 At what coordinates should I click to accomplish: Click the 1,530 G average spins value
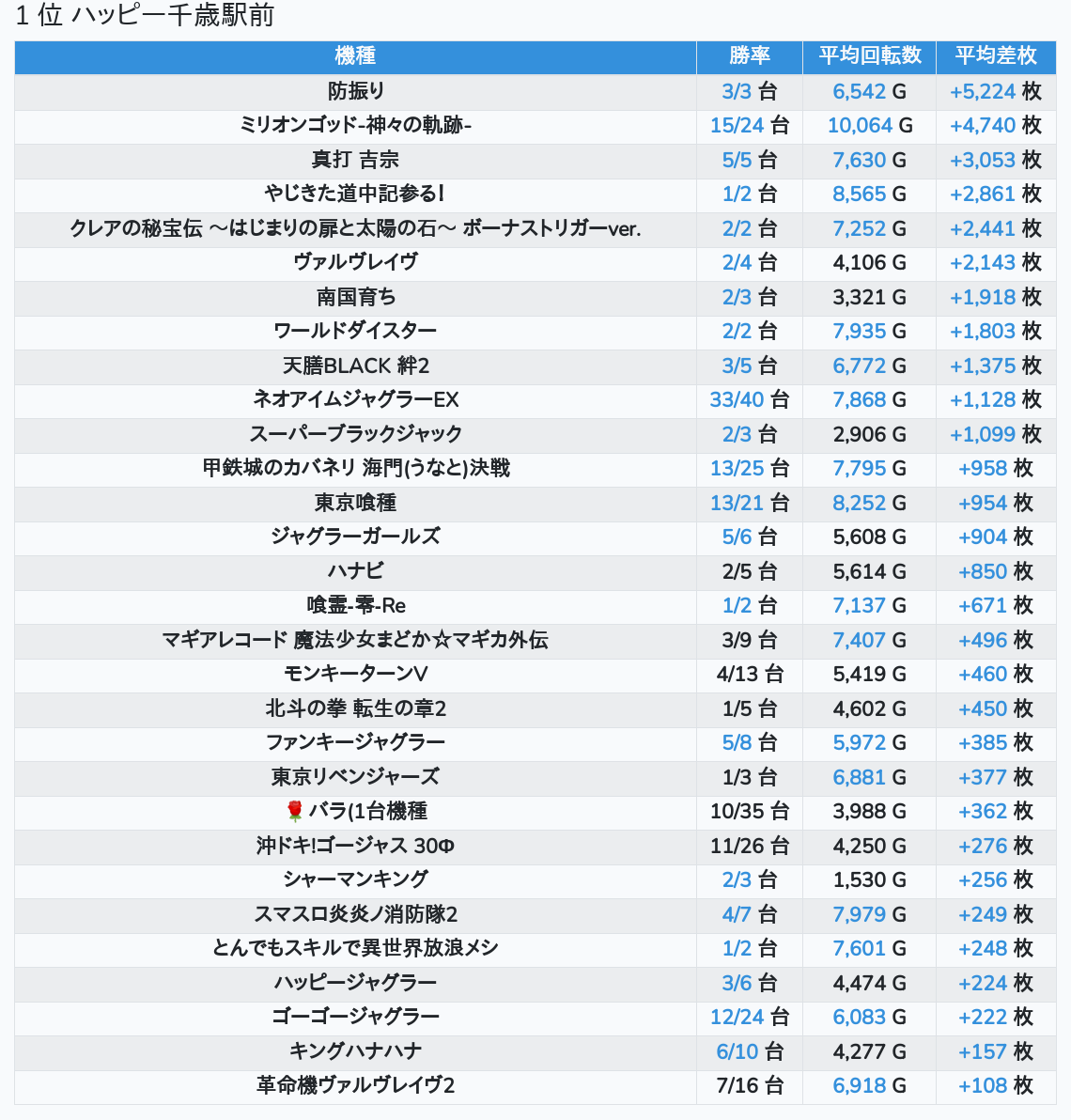(870, 879)
